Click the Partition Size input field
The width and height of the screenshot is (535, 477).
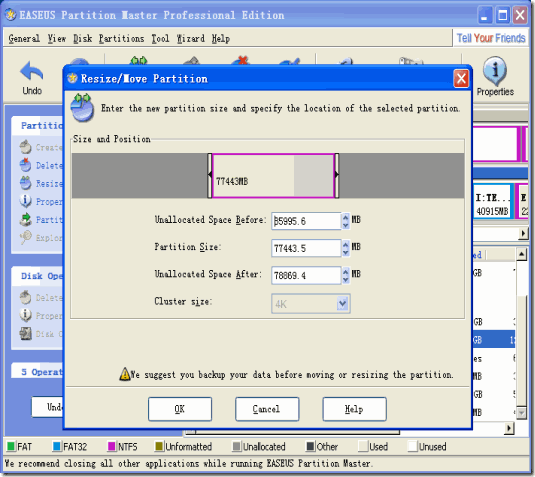(x=306, y=248)
